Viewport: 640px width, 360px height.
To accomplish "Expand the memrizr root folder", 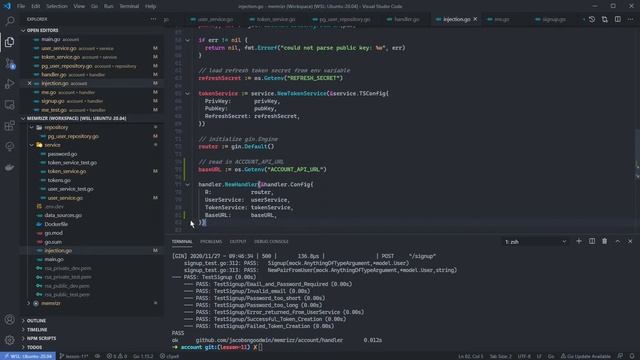I will 51,303.
